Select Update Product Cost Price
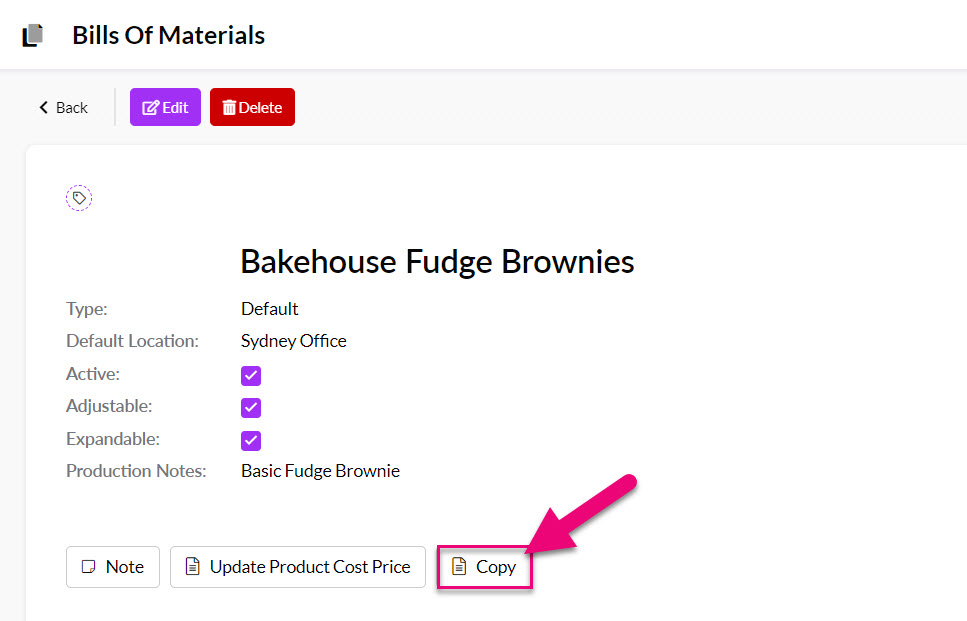Viewport: 967px width, 621px height. click(x=298, y=567)
